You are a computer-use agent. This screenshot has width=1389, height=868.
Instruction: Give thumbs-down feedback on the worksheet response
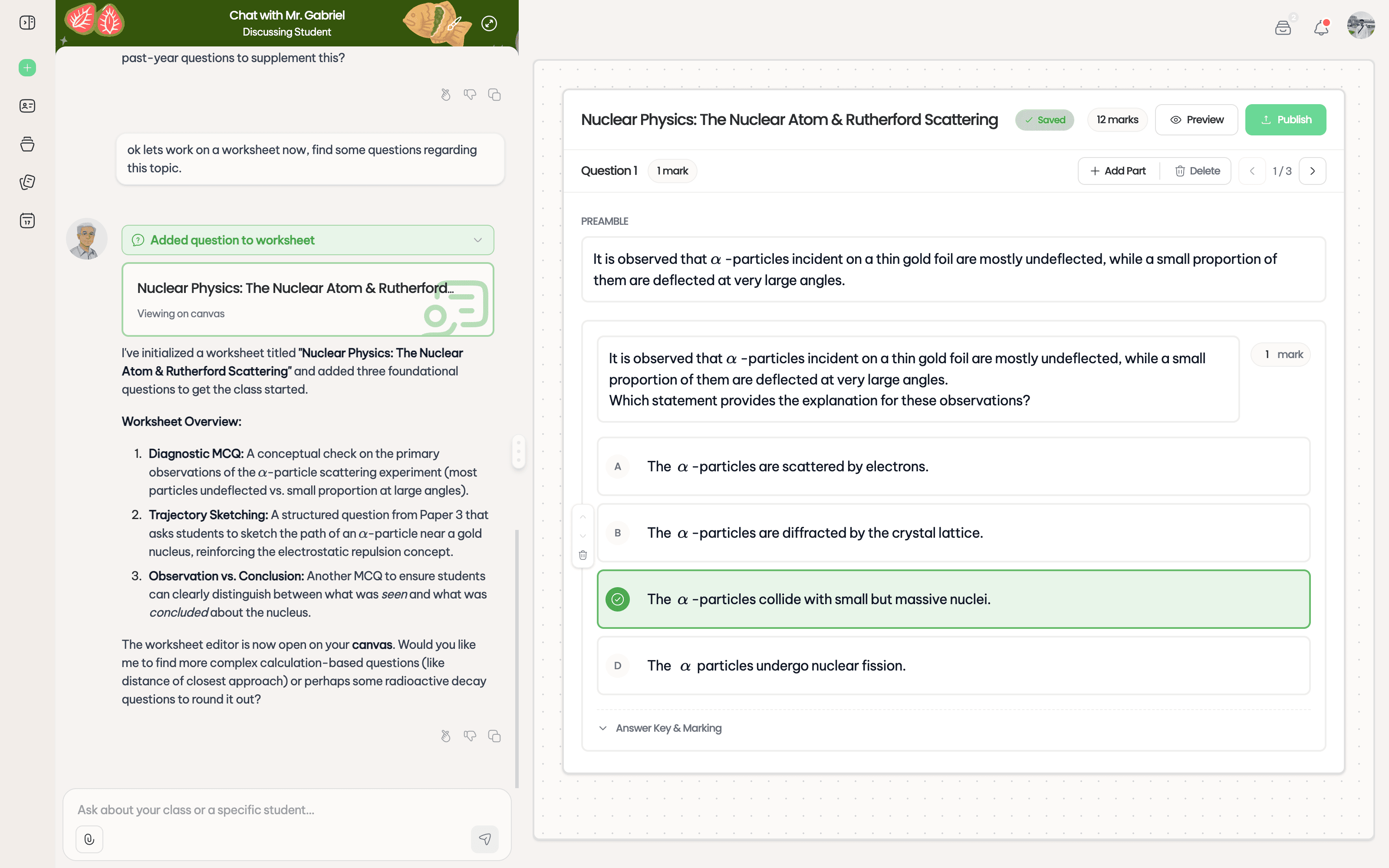[x=470, y=735]
